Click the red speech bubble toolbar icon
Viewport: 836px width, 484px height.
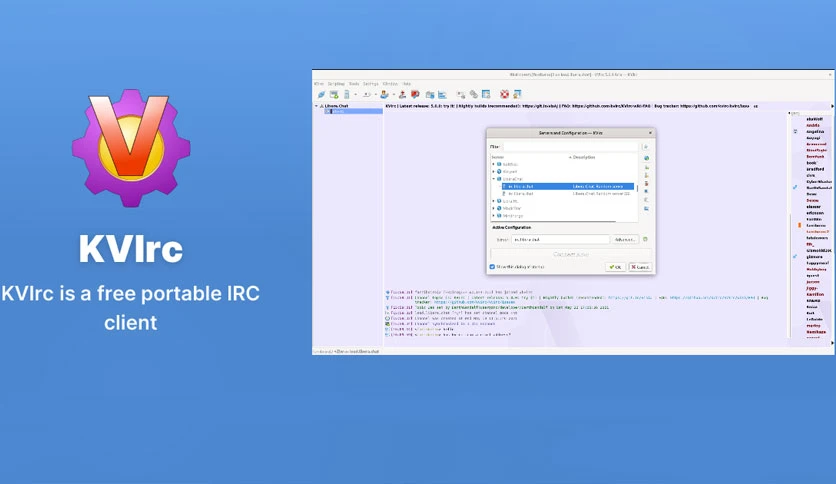[x=415, y=94]
